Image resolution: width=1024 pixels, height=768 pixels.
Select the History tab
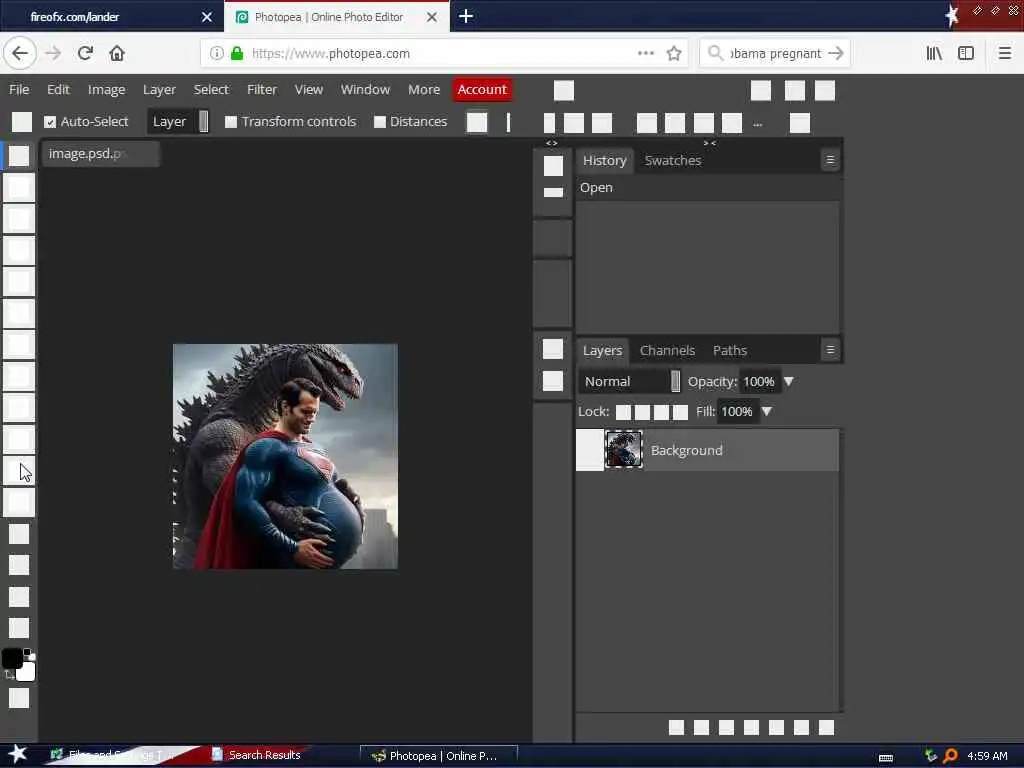pyautogui.click(x=604, y=161)
